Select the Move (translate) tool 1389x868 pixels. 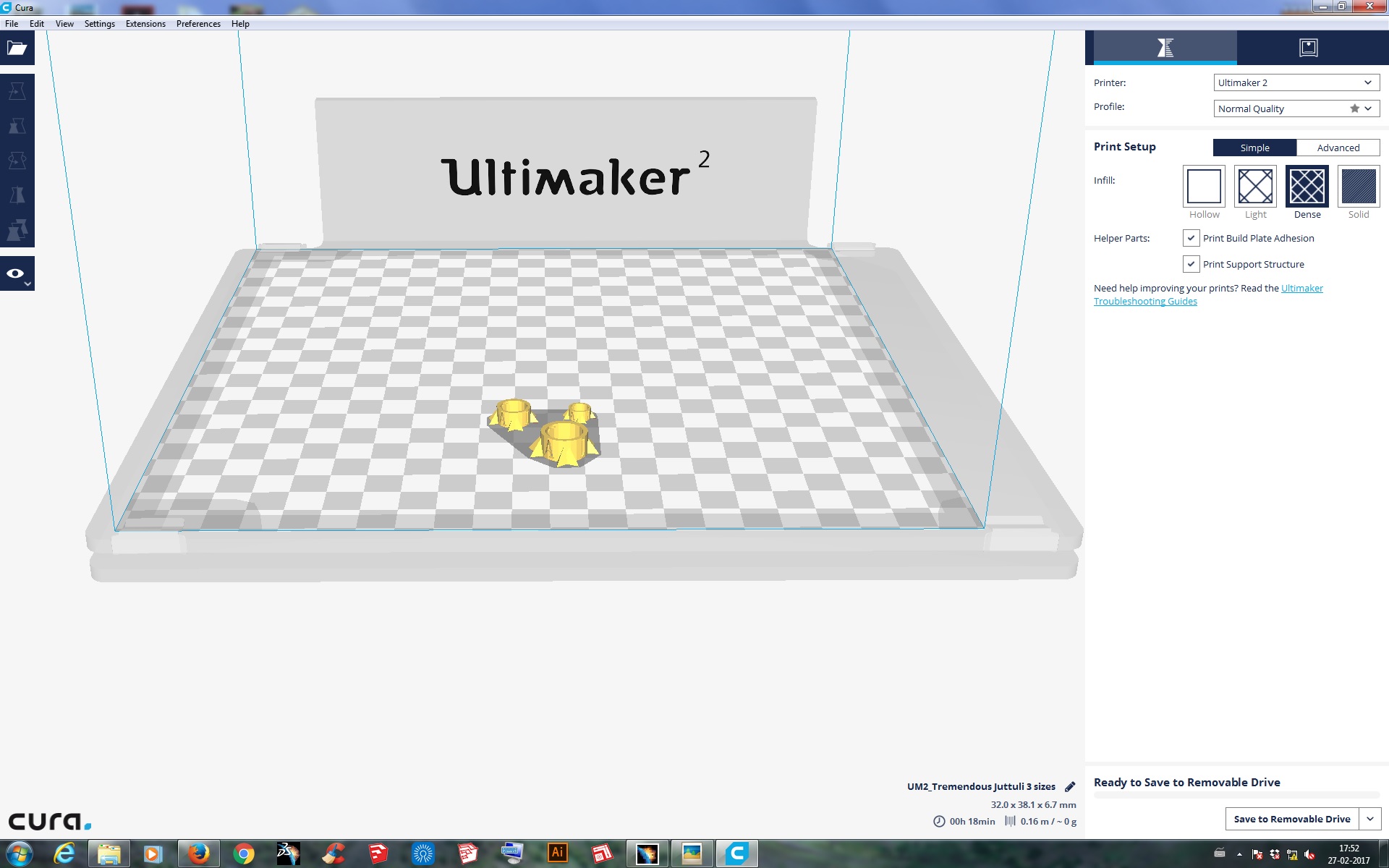(x=17, y=91)
